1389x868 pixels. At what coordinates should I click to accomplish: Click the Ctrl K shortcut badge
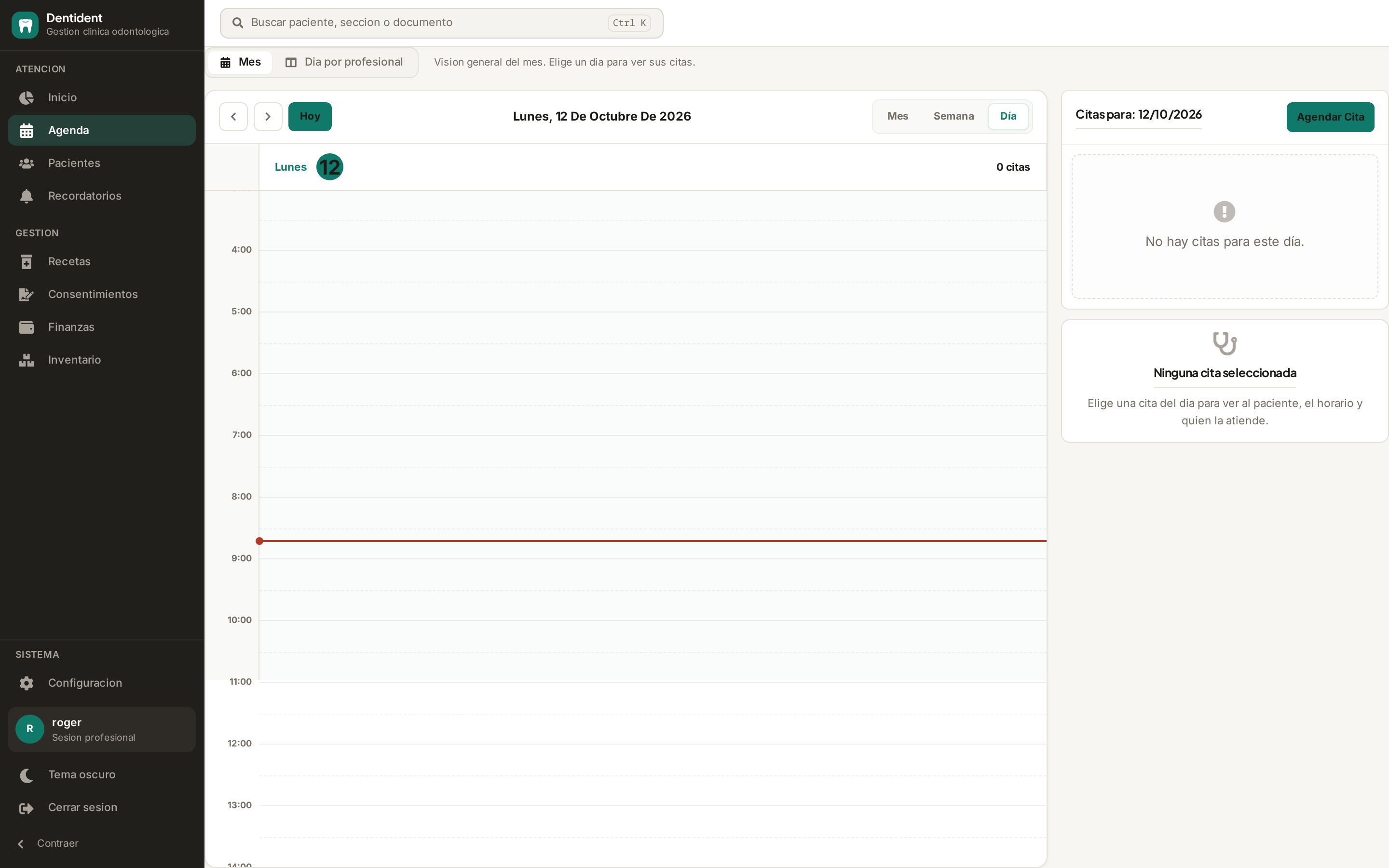click(x=629, y=23)
